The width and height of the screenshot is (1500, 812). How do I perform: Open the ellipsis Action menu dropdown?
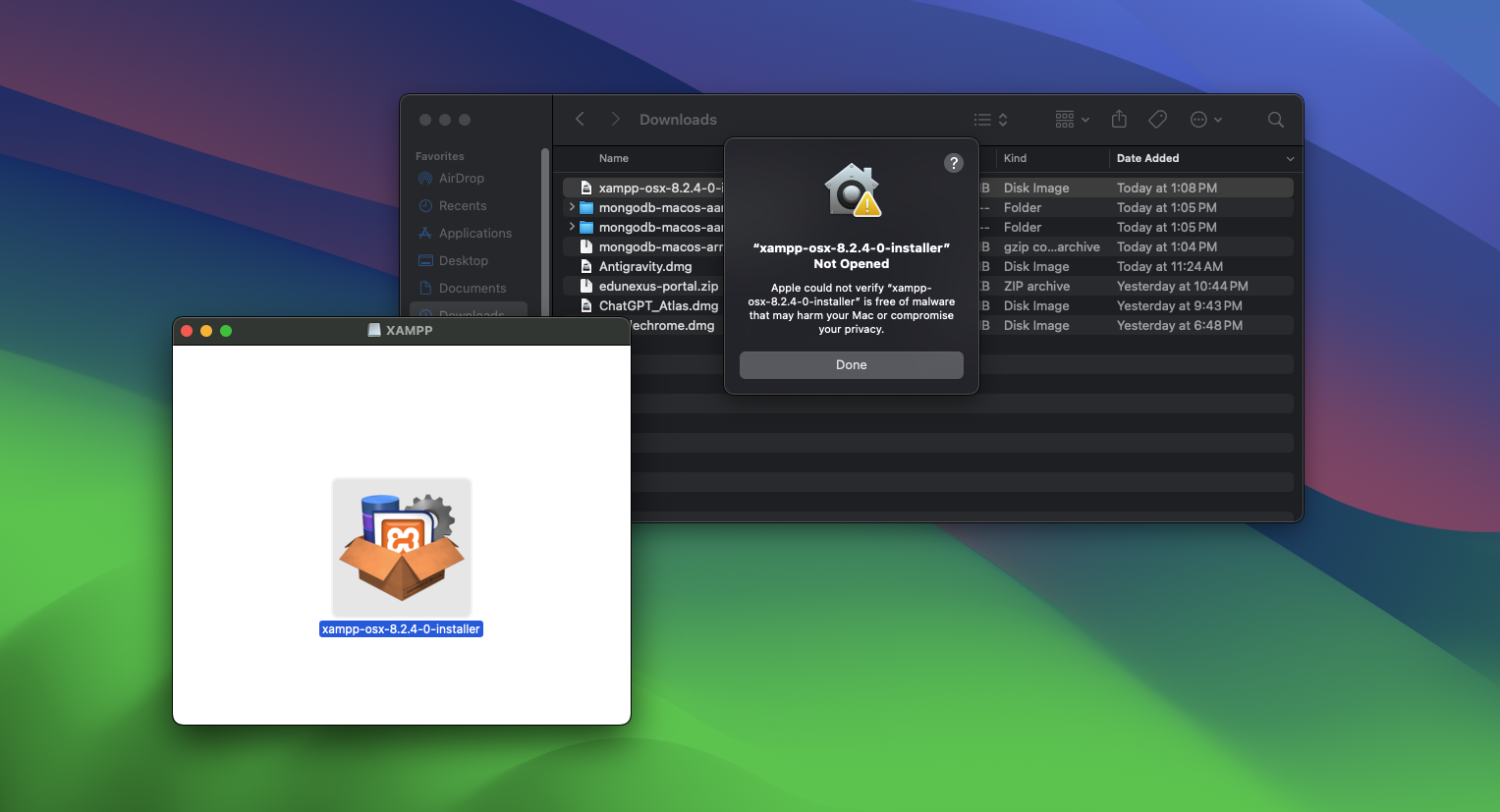pyautogui.click(x=1205, y=120)
